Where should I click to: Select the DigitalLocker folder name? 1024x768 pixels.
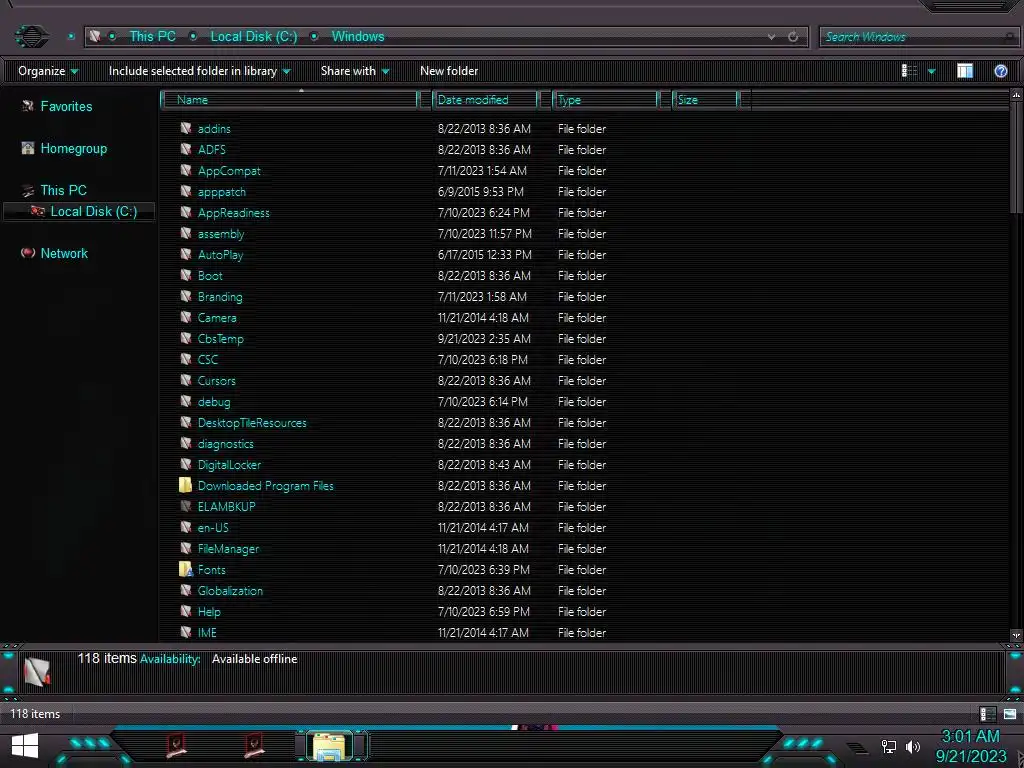[x=229, y=464]
